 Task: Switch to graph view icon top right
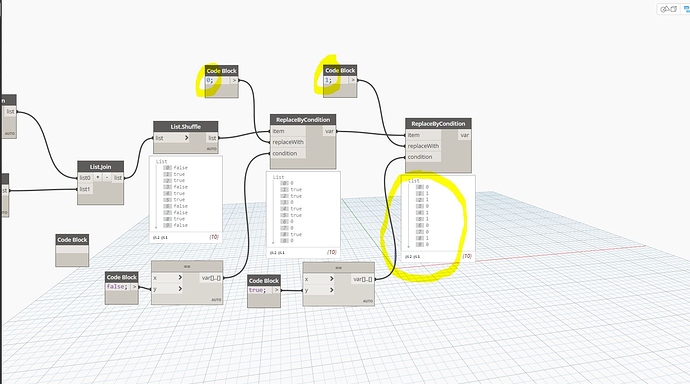click(x=686, y=9)
